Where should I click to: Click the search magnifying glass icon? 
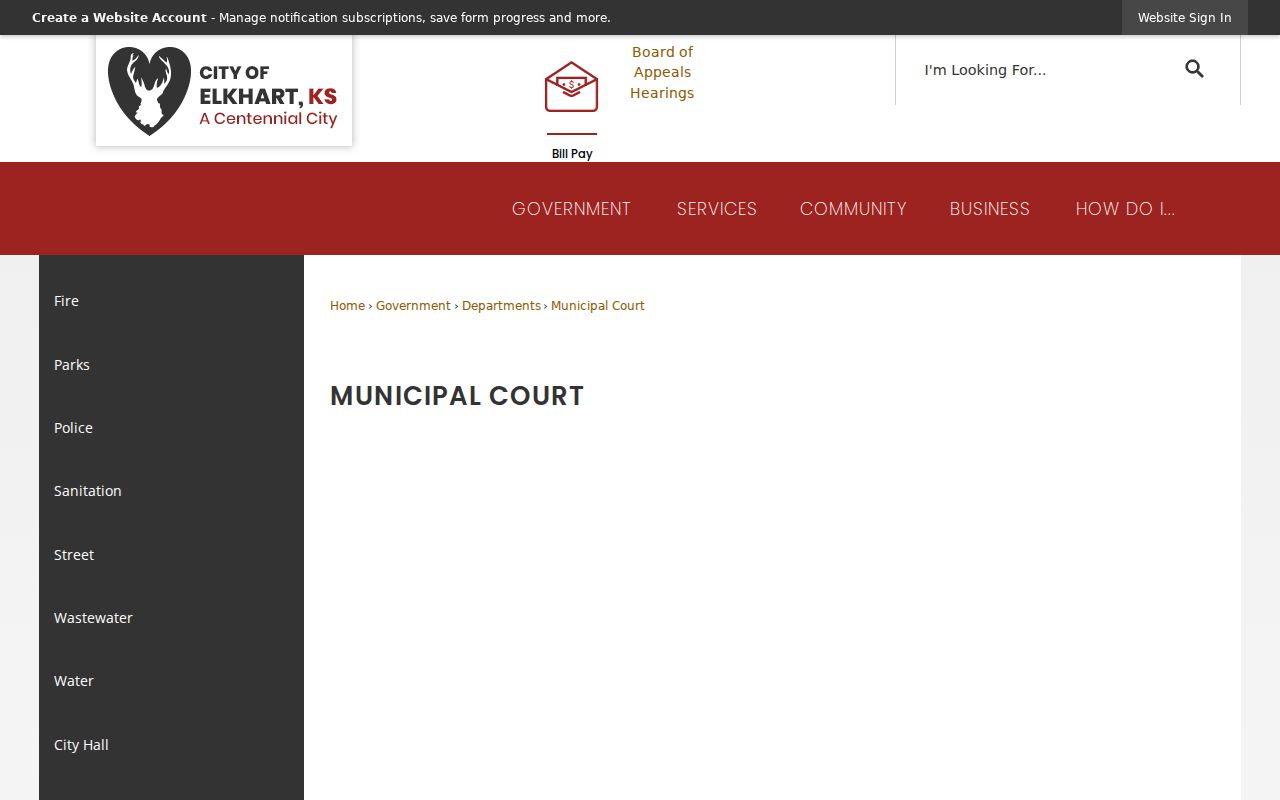(1194, 69)
